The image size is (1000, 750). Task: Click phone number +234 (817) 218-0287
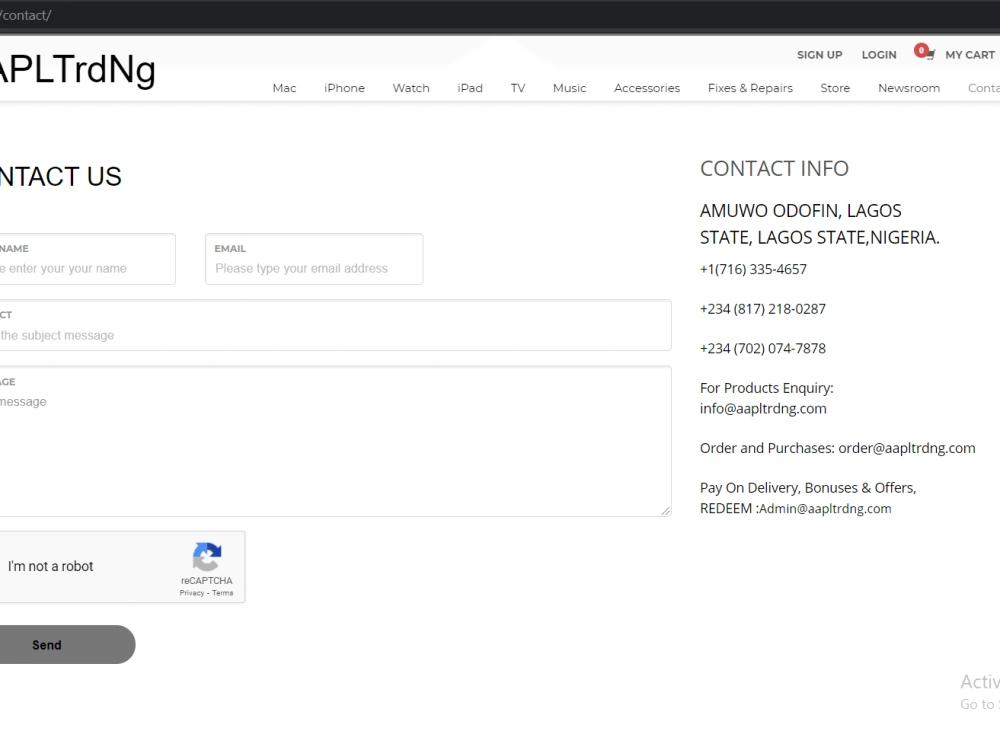click(x=763, y=309)
